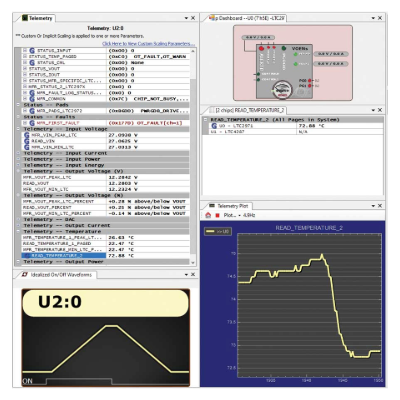This screenshot has height=400, width=400.
Task: Click the U0 legend entry in the plot
Action: pyautogui.click(x=218, y=231)
